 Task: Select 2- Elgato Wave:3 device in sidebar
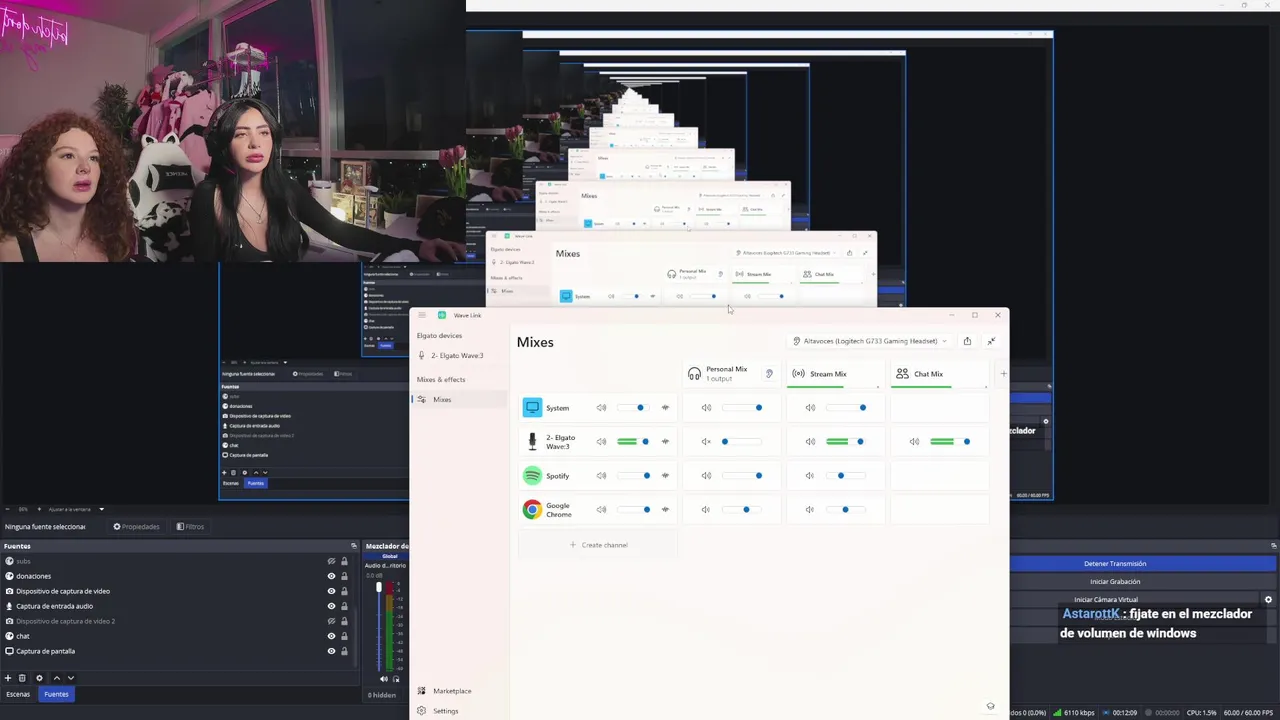pyautogui.click(x=461, y=356)
